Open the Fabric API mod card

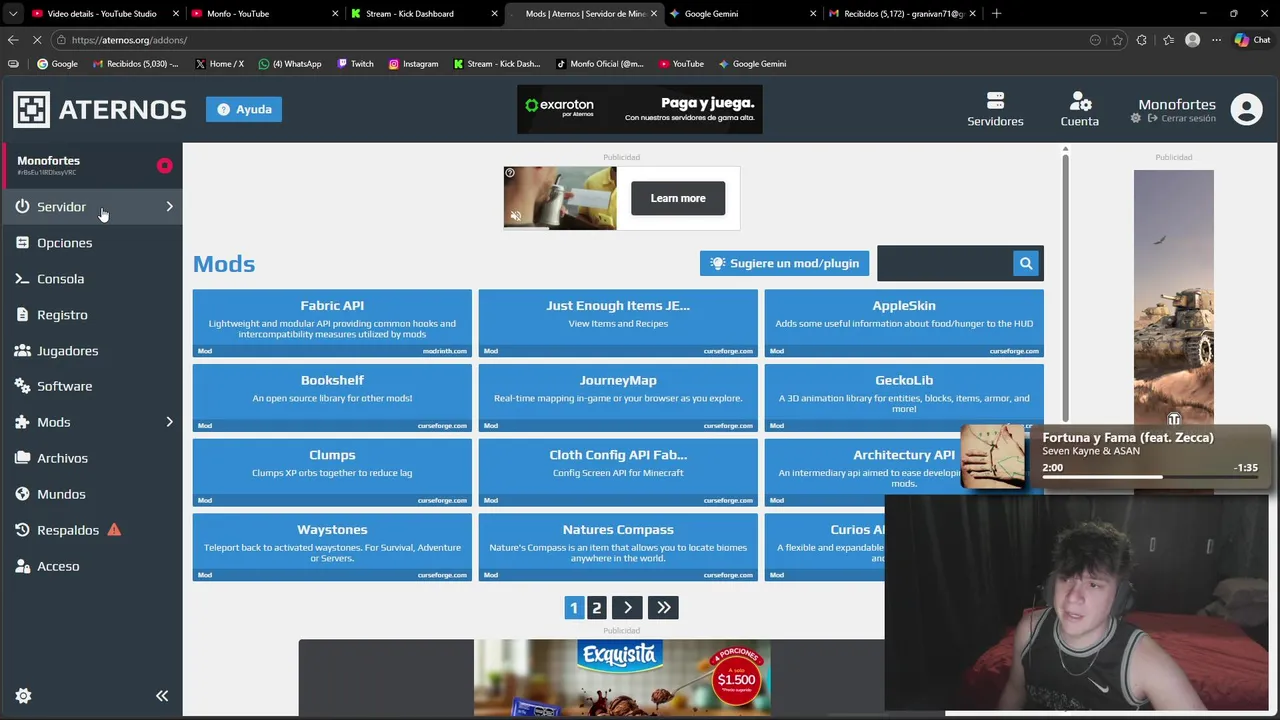(332, 323)
